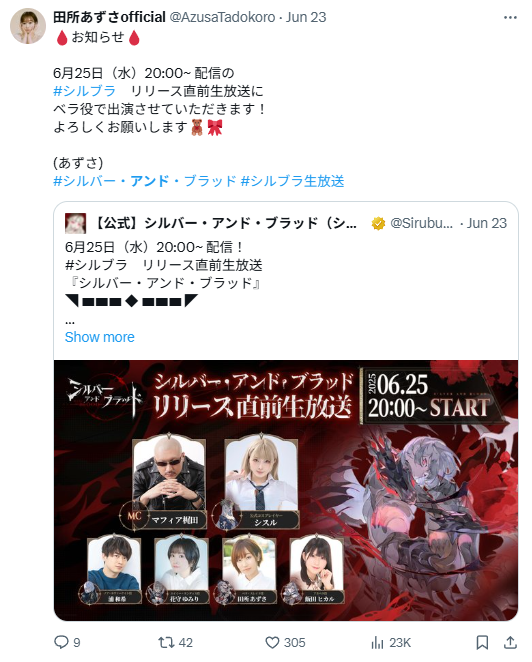The height and width of the screenshot is (662, 532).
Task: Like the post with heart icon
Action: tap(272, 642)
